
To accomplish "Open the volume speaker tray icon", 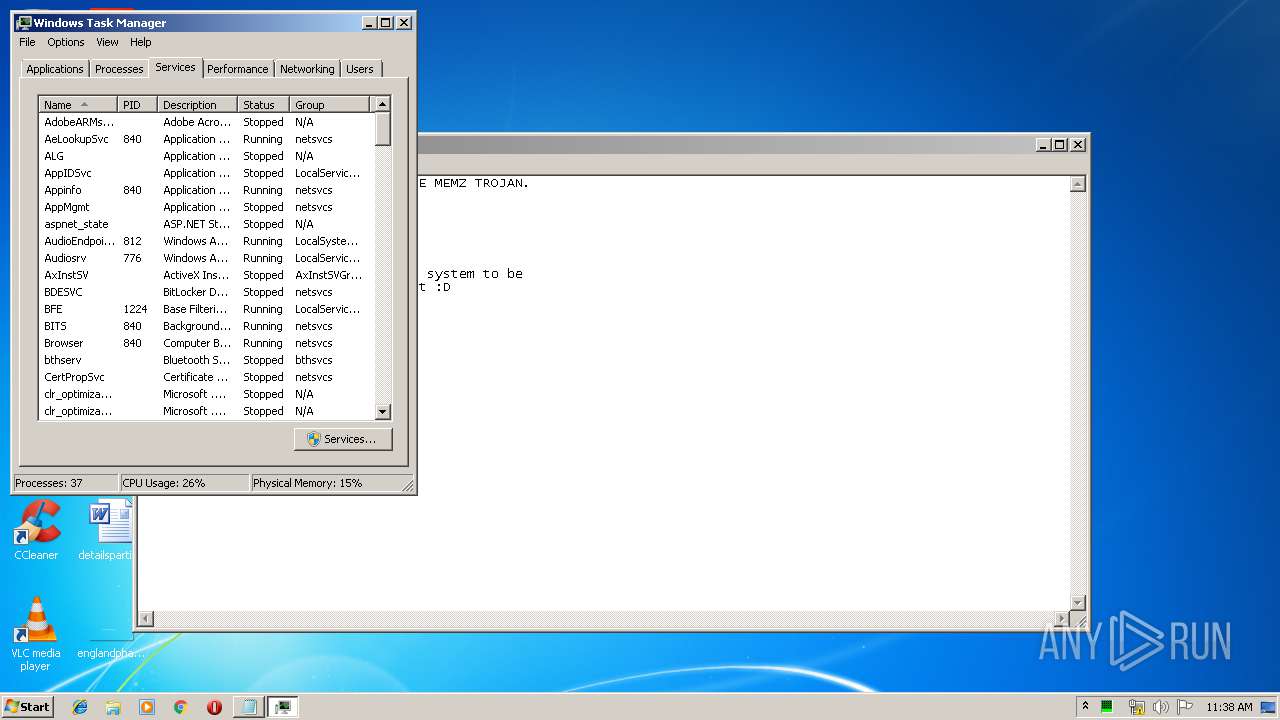I will coord(1161,707).
